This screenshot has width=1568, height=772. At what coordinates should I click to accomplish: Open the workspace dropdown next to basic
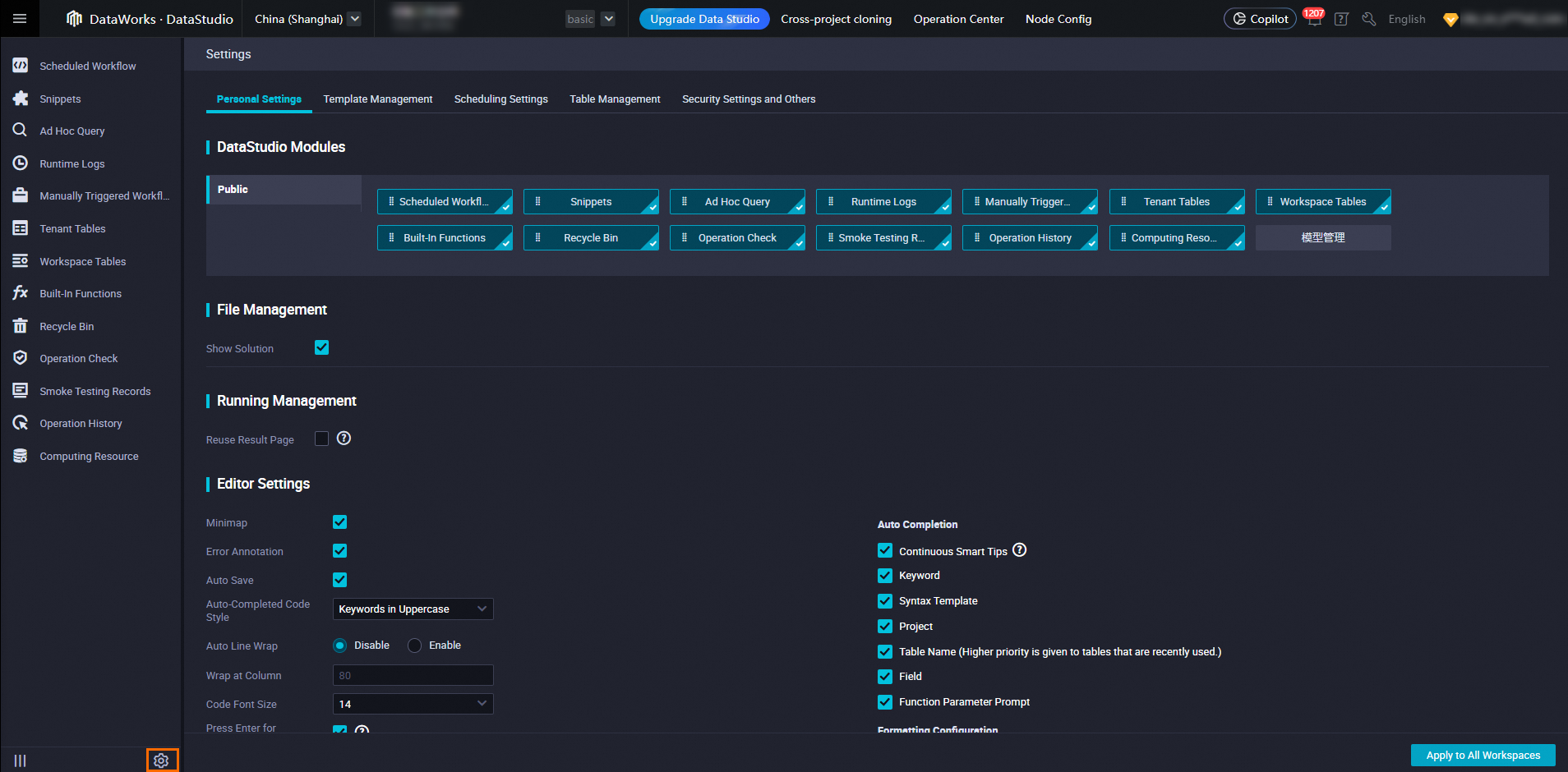pos(608,19)
